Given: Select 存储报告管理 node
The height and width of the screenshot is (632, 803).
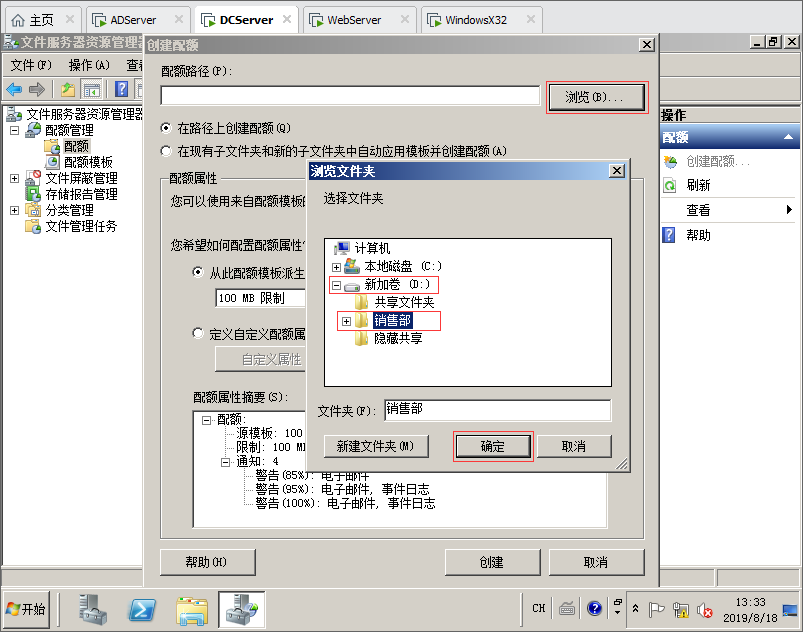Looking at the screenshot, I should pyautogui.click(x=81, y=194).
